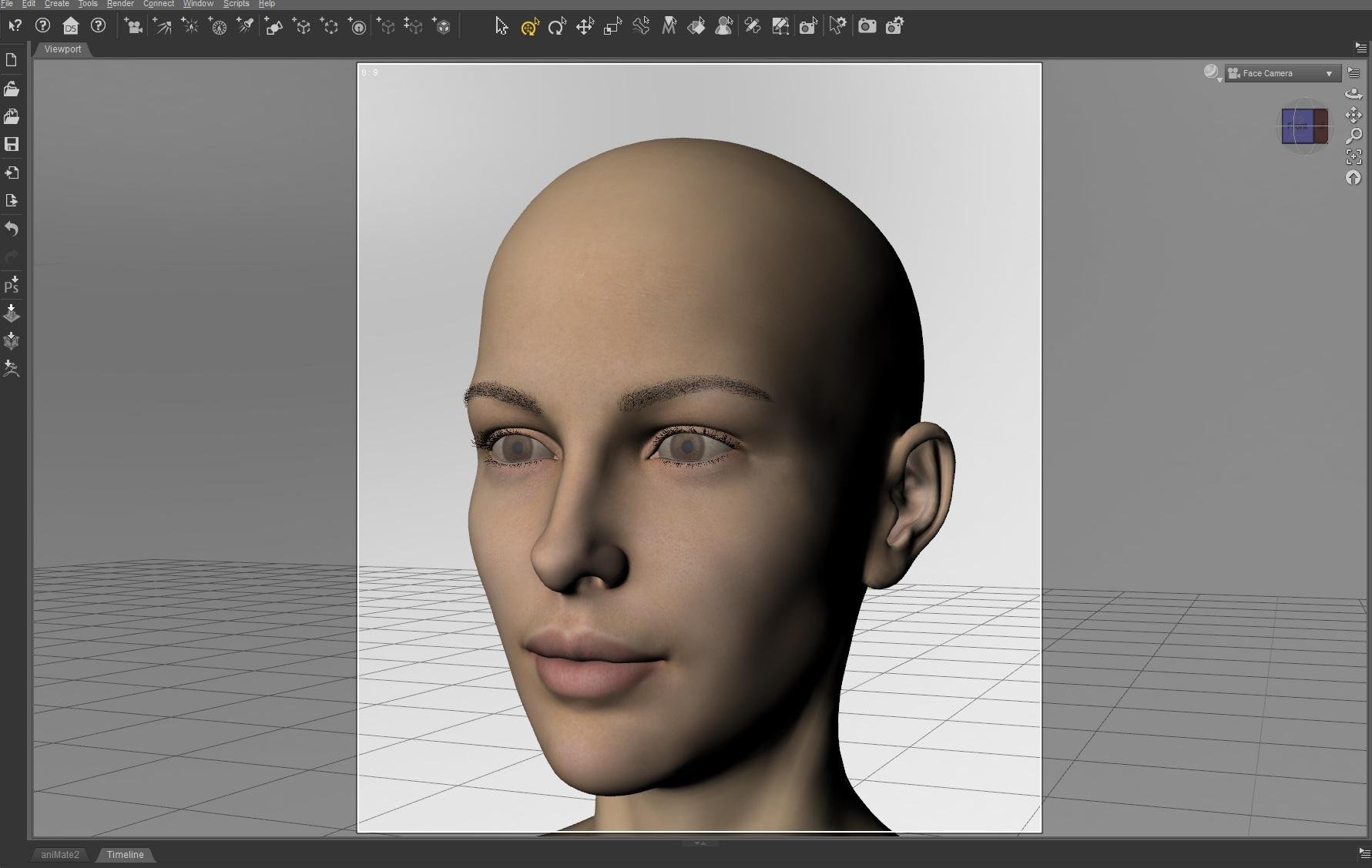1372x868 pixels.
Task: Open the Face Camera selection dropdown
Action: click(x=1283, y=73)
